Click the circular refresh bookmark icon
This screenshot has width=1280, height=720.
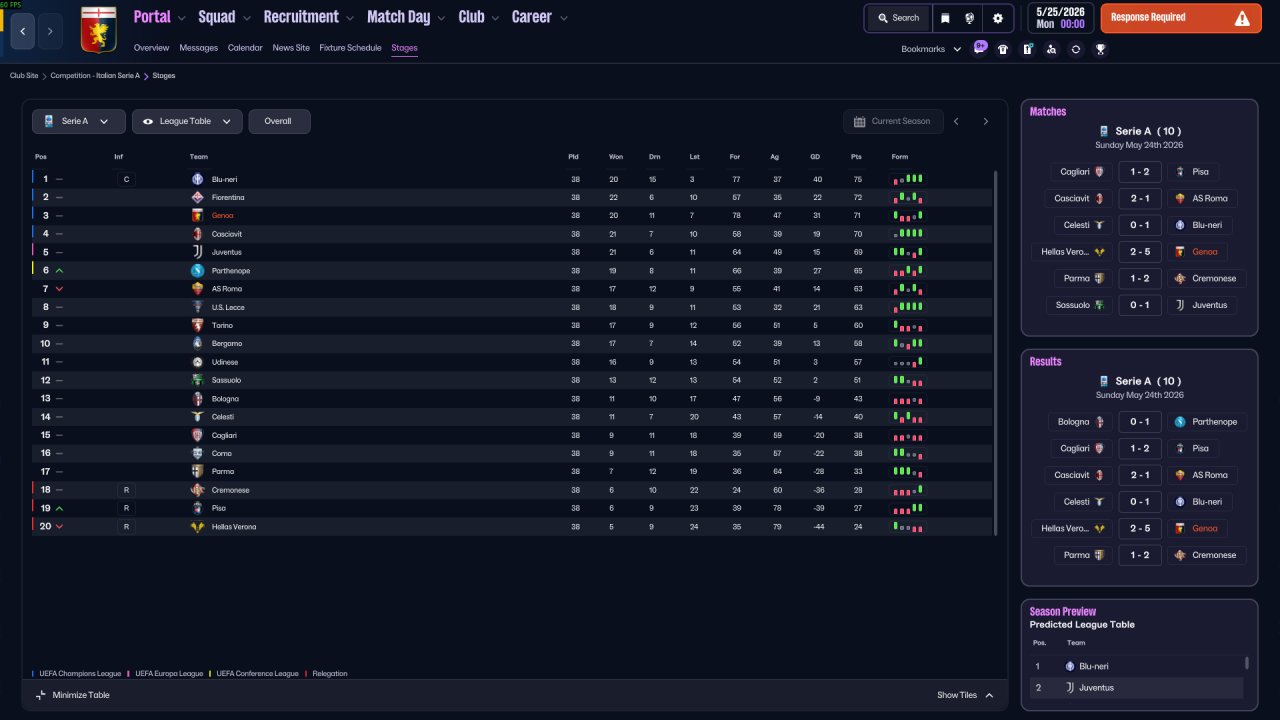[1076, 49]
